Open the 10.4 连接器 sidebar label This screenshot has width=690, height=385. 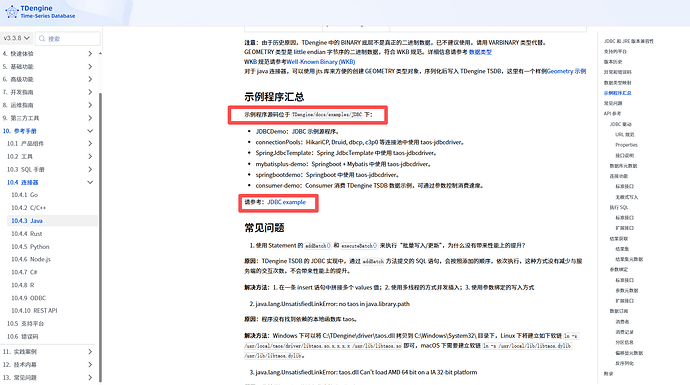[22, 182]
